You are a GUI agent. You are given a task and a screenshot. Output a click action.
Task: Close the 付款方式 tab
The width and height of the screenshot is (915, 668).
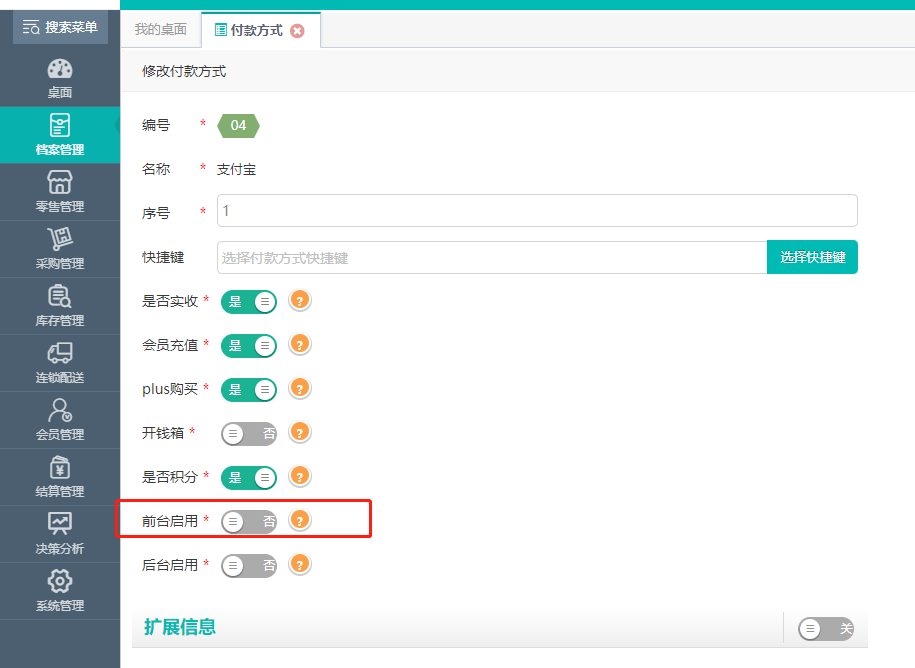pyautogui.click(x=297, y=30)
